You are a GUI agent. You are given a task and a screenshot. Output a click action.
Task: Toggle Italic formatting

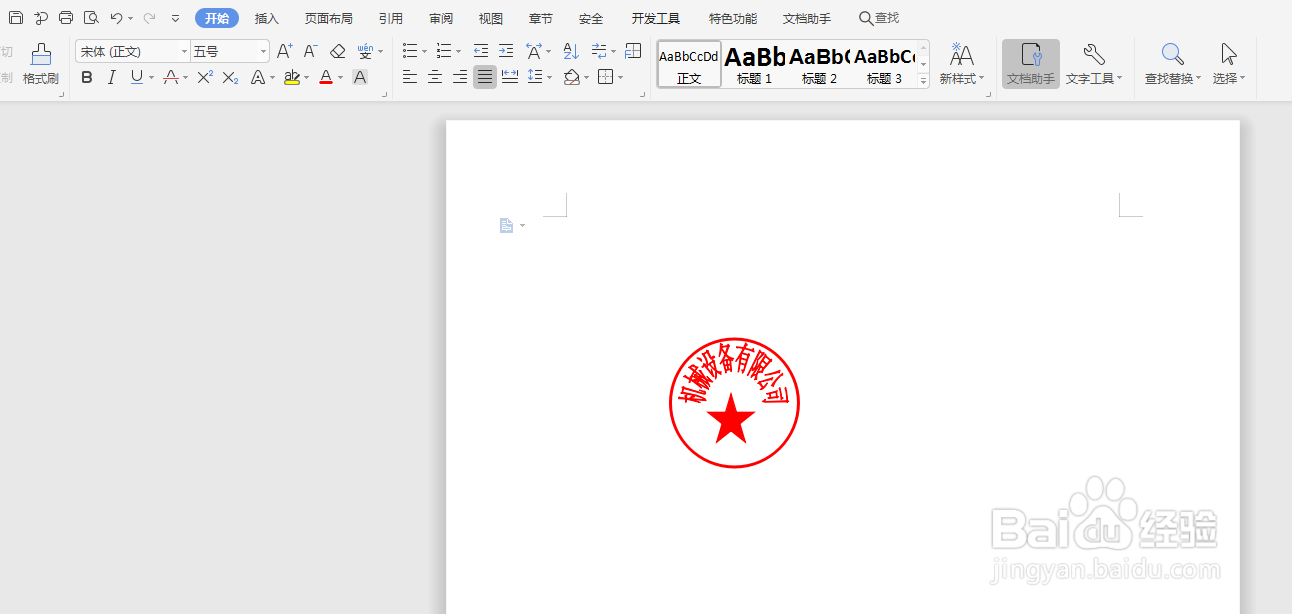coord(112,77)
